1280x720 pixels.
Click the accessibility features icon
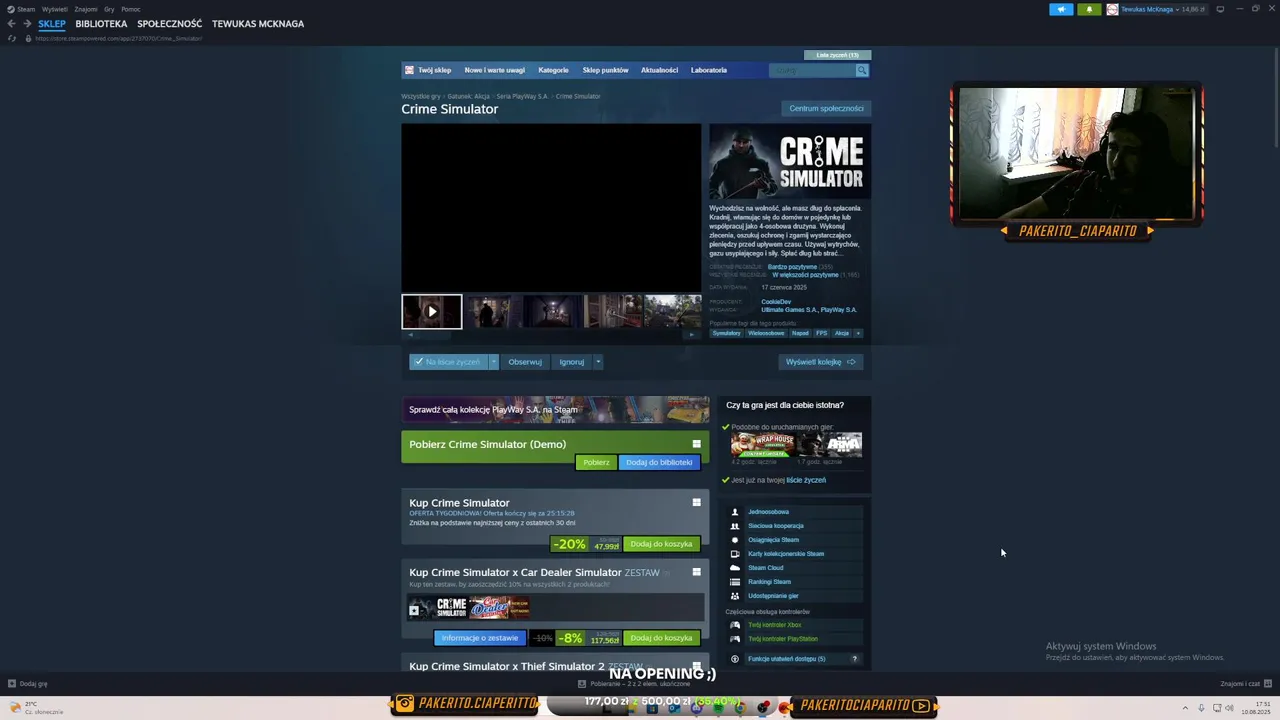[x=735, y=659]
